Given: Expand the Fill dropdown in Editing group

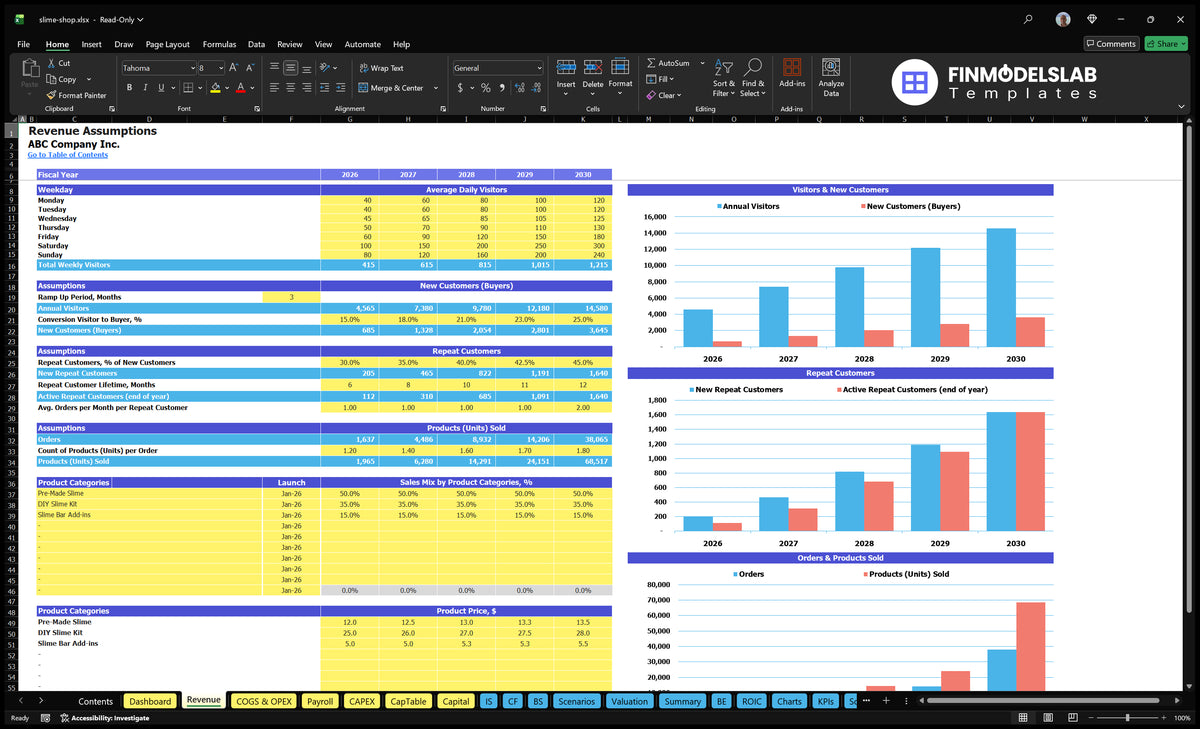Looking at the screenshot, I should 673,79.
